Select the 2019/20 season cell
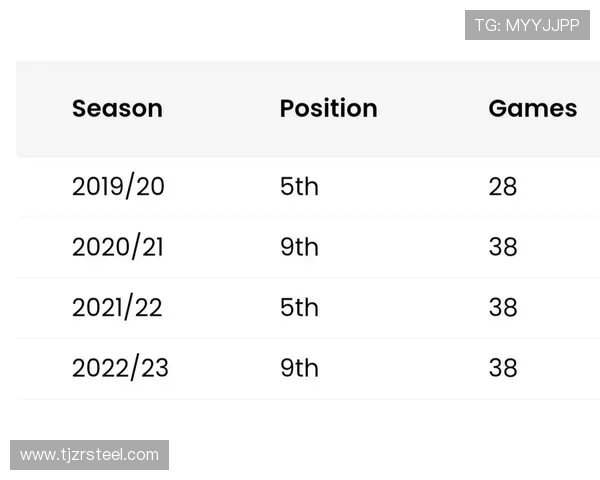Screen dimensions: 600x480 [x=118, y=186]
